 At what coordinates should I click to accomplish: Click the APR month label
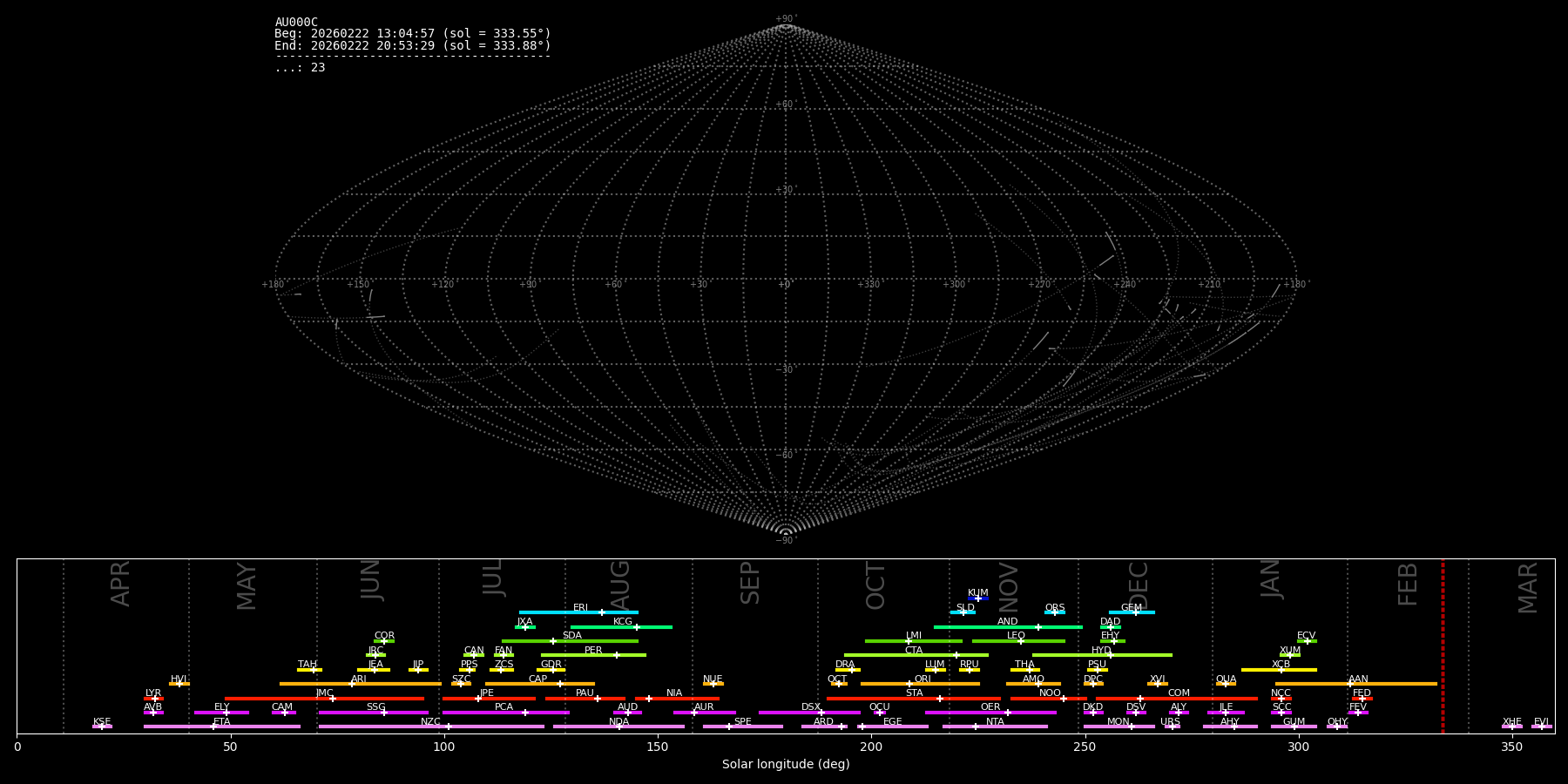click(120, 584)
